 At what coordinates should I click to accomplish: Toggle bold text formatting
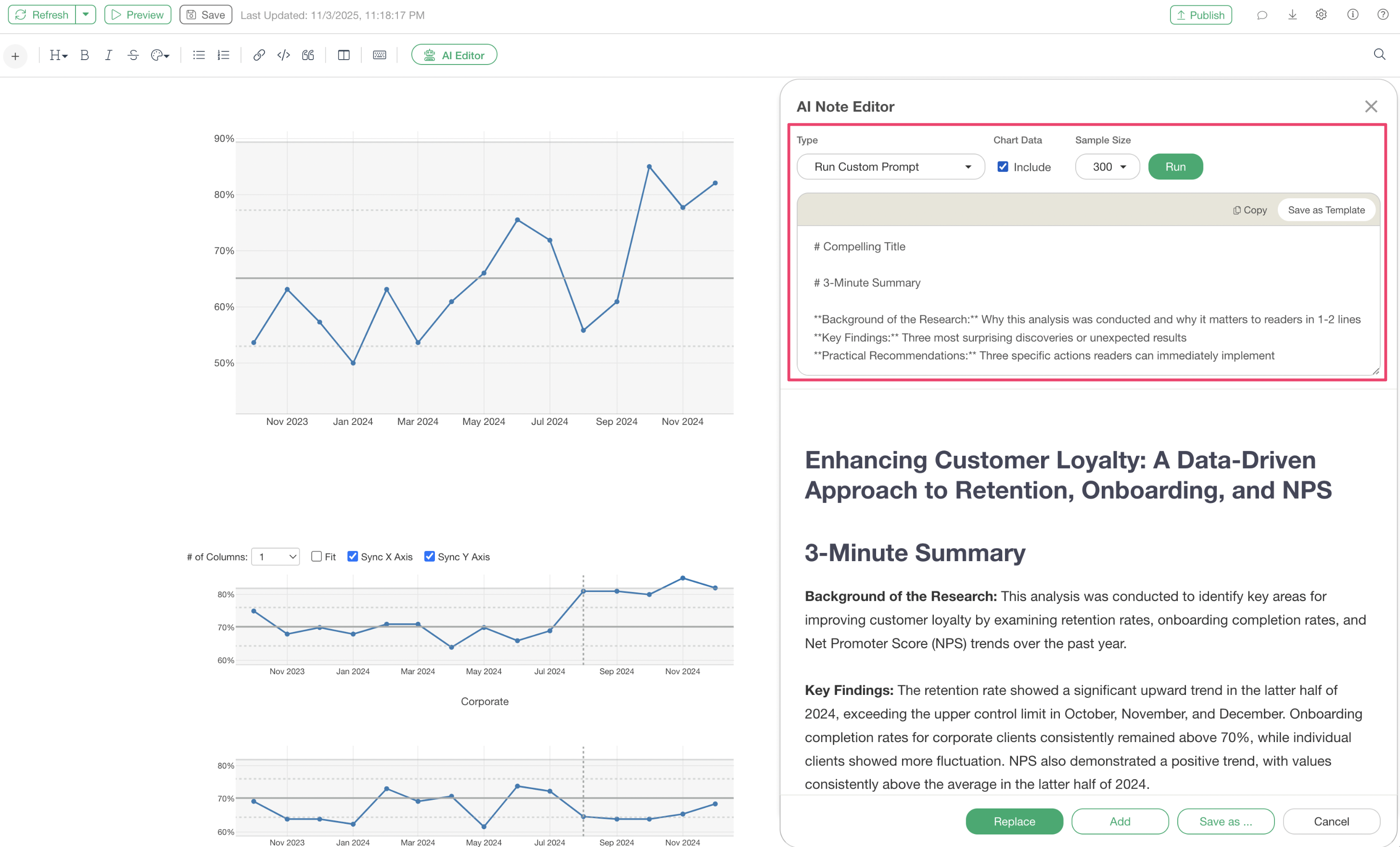[85, 55]
